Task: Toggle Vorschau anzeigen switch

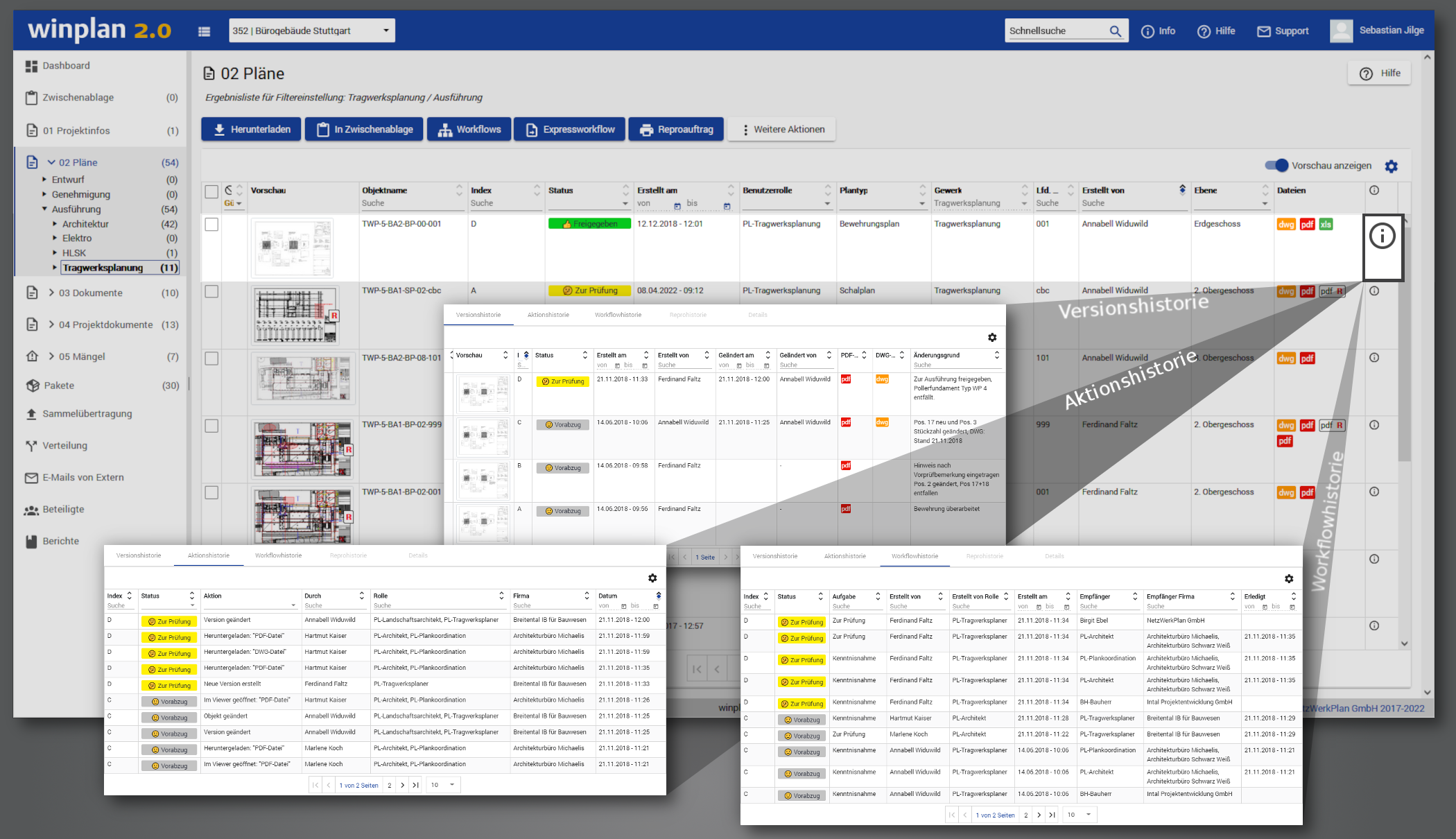Action: click(1276, 166)
